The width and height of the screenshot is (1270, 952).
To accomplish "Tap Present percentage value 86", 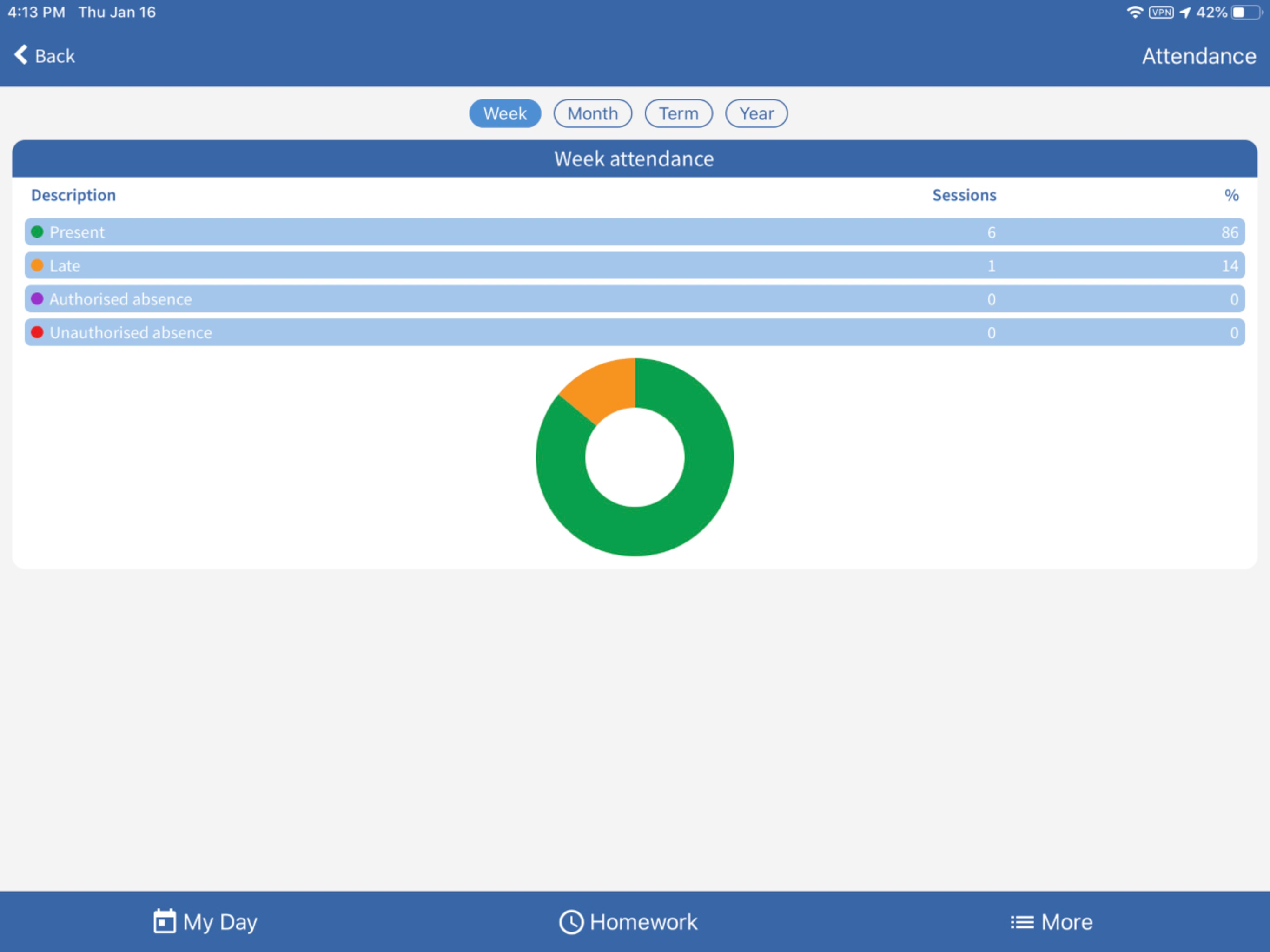I will click(1229, 232).
